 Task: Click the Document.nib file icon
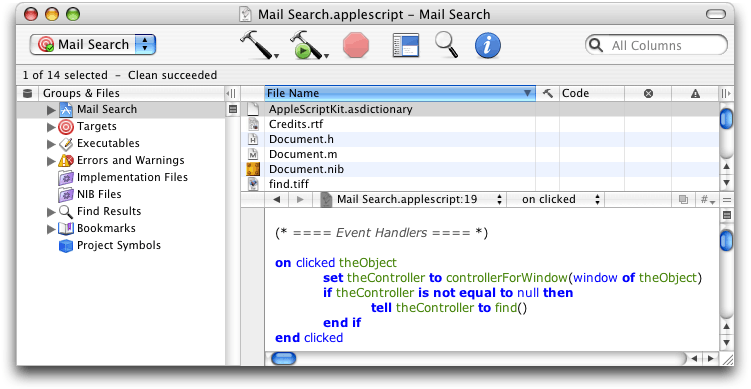253,169
